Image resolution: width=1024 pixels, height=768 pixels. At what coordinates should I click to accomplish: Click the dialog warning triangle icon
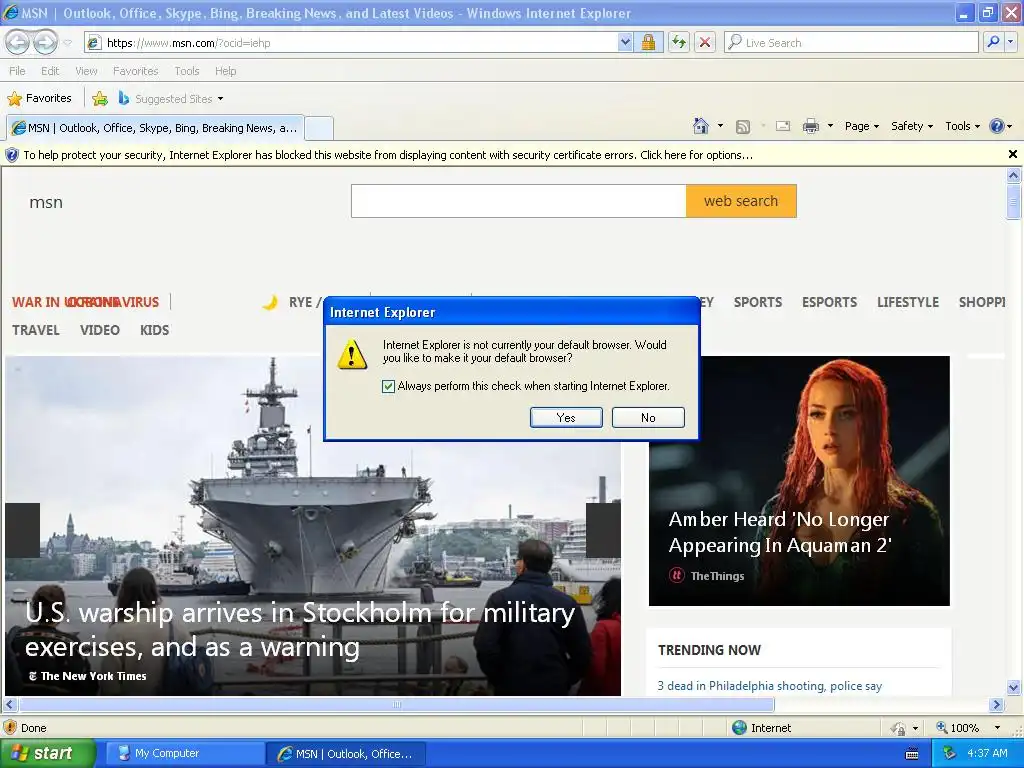352,353
